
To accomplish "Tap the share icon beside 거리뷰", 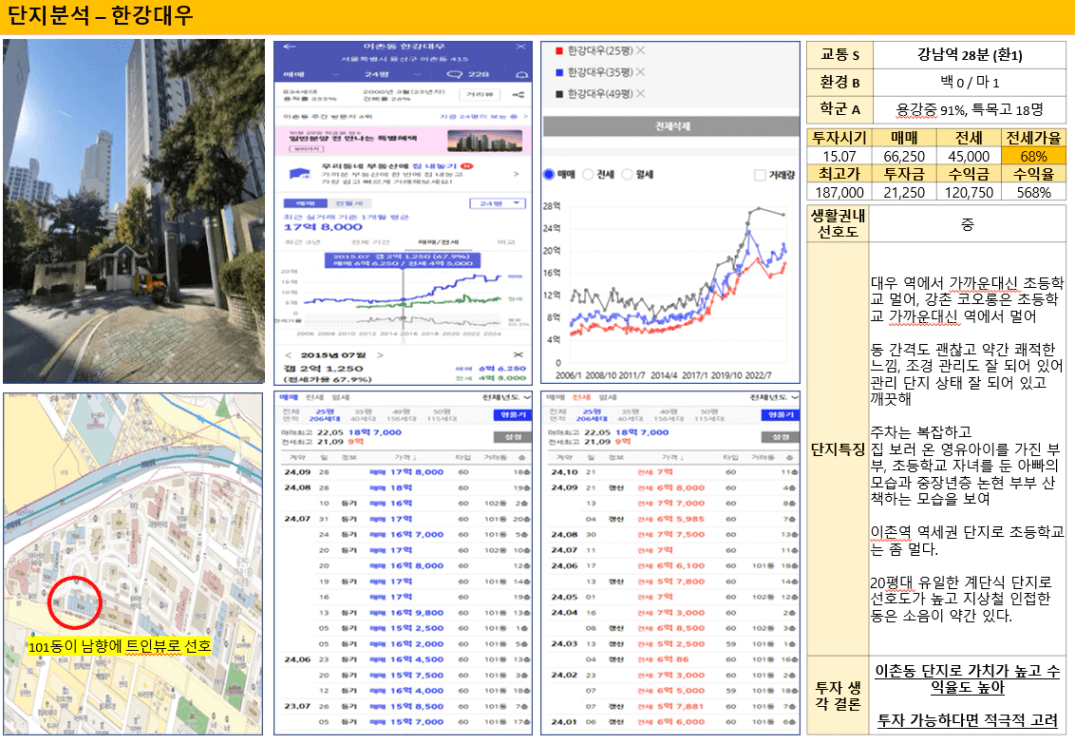I will 518,95.
